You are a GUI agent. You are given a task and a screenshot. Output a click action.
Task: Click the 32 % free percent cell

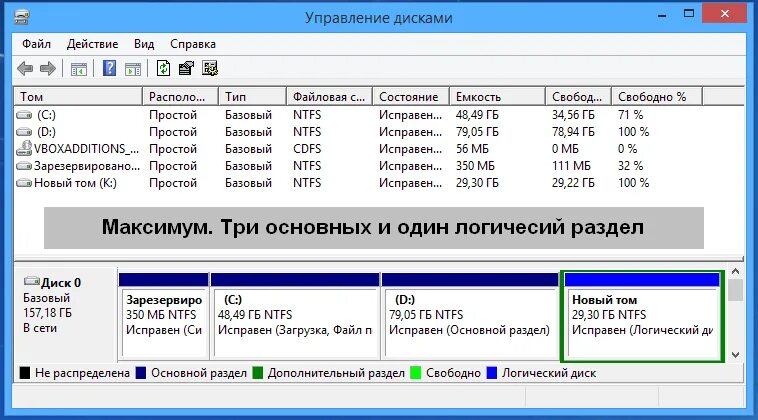(x=630, y=166)
